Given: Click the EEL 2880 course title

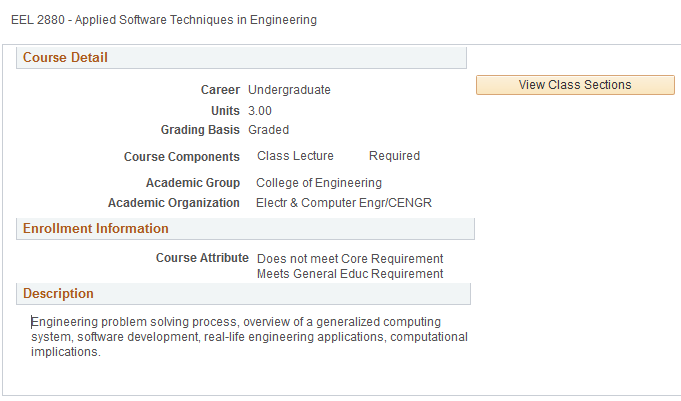Looking at the screenshot, I should pyautogui.click(x=163, y=19).
